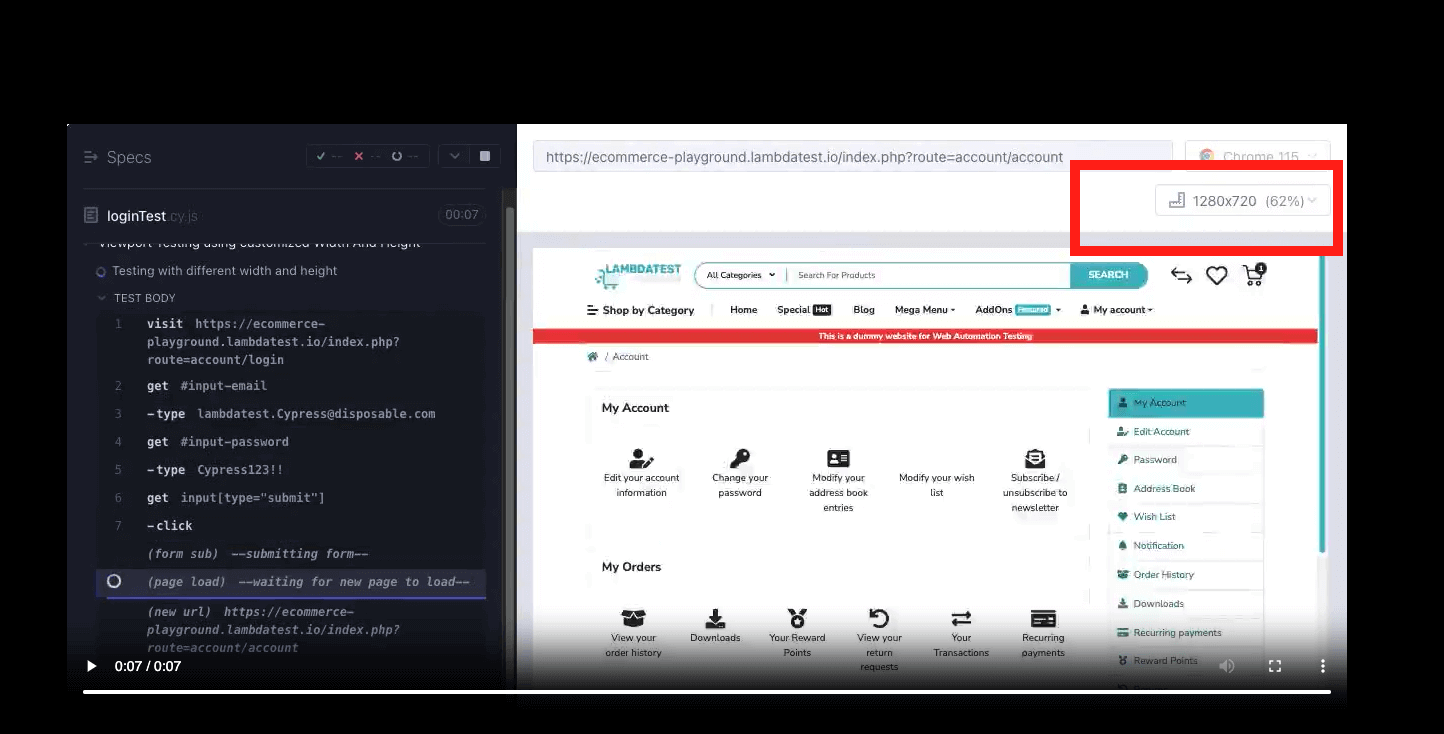Image resolution: width=1444 pixels, height=734 pixels.
Task: Click Edit your account information icon
Action: pos(641,459)
